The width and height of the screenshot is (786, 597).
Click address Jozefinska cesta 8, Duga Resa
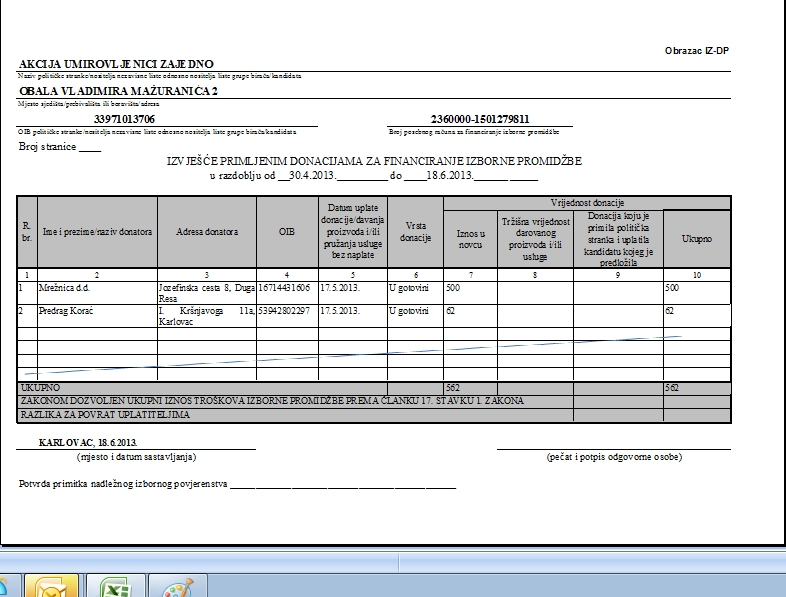click(x=207, y=293)
